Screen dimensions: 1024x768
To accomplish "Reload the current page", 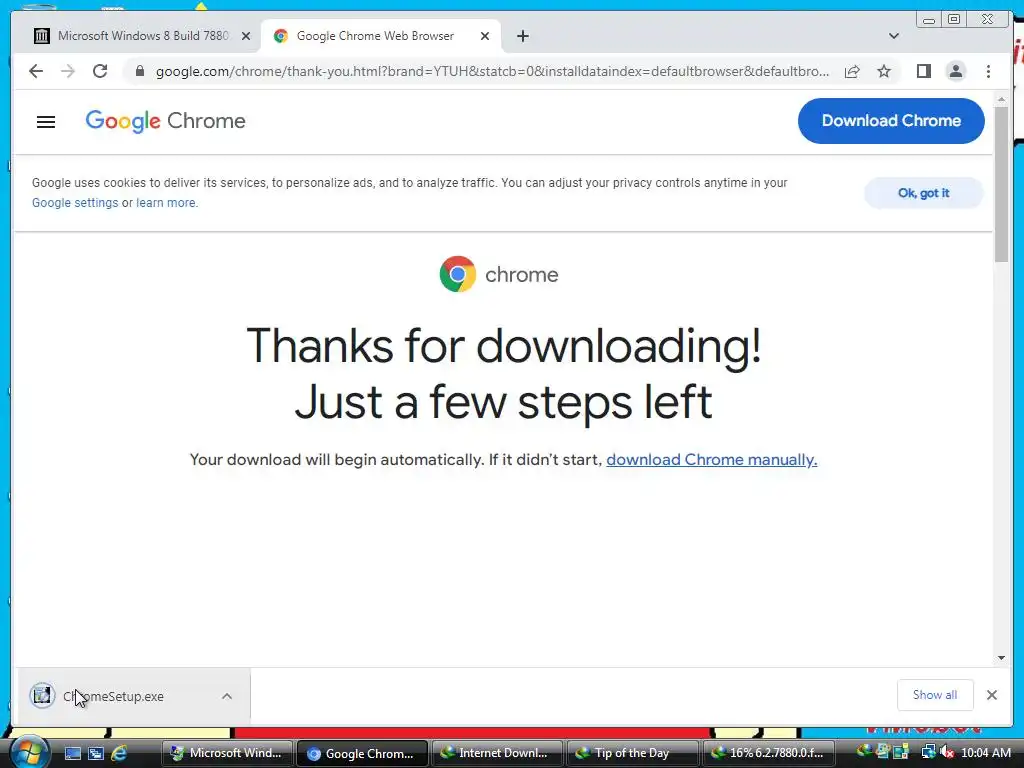I will 100,71.
